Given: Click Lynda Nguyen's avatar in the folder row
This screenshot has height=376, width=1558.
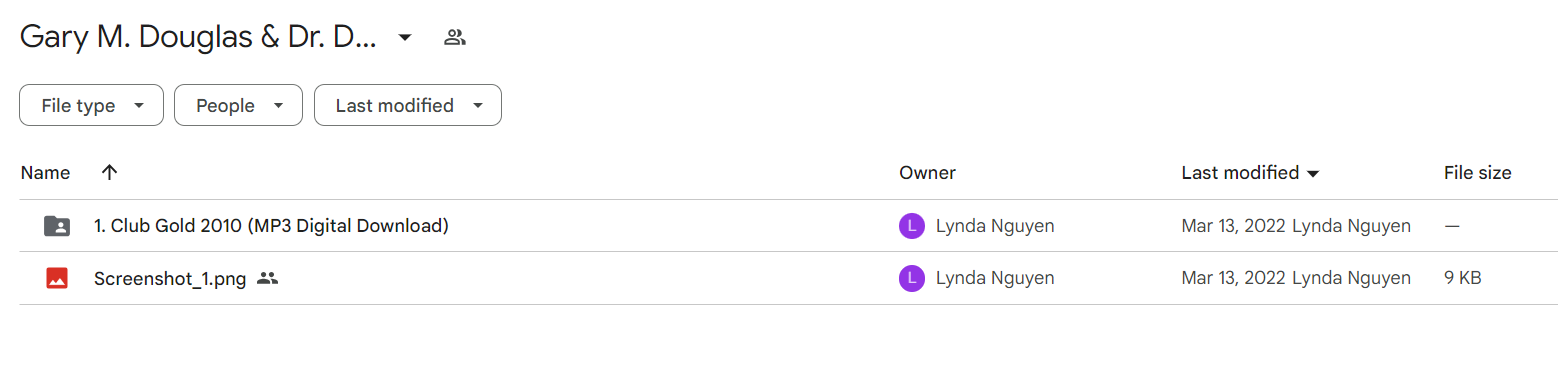Looking at the screenshot, I should 911,226.
